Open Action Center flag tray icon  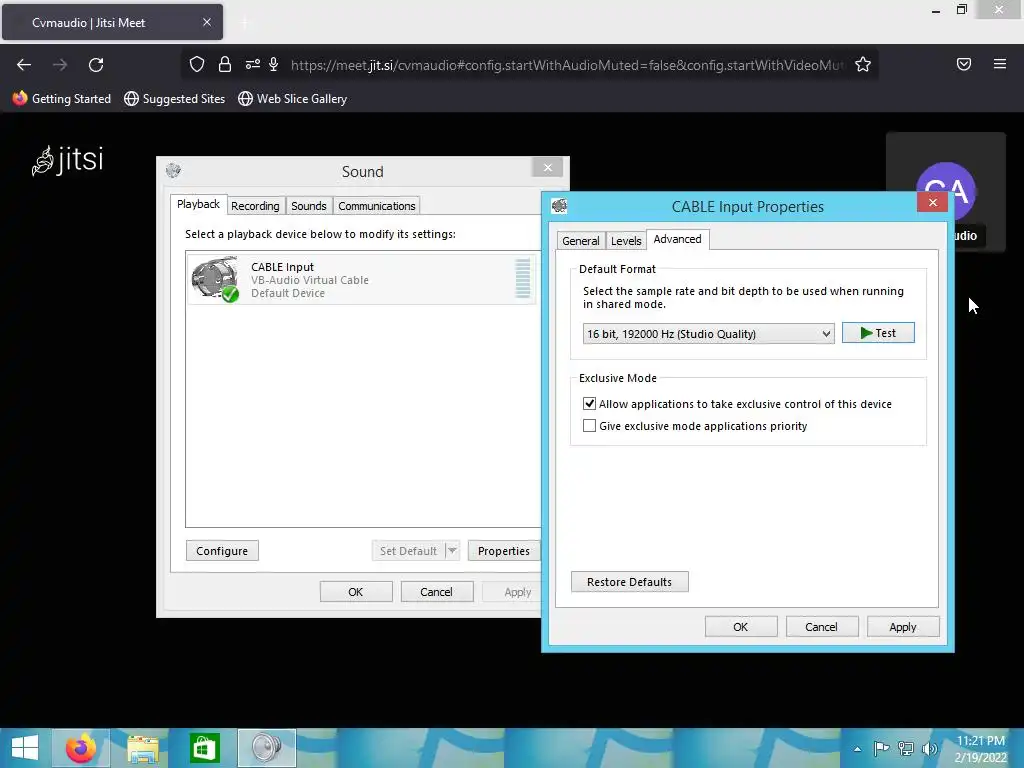tap(881, 748)
